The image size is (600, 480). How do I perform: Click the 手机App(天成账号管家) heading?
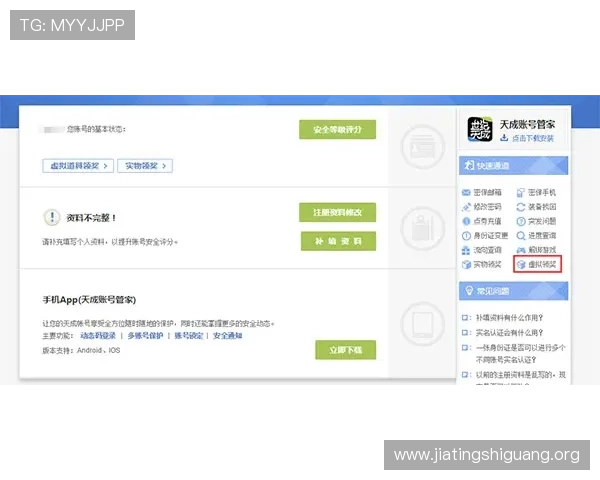click(x=89, y=300)
